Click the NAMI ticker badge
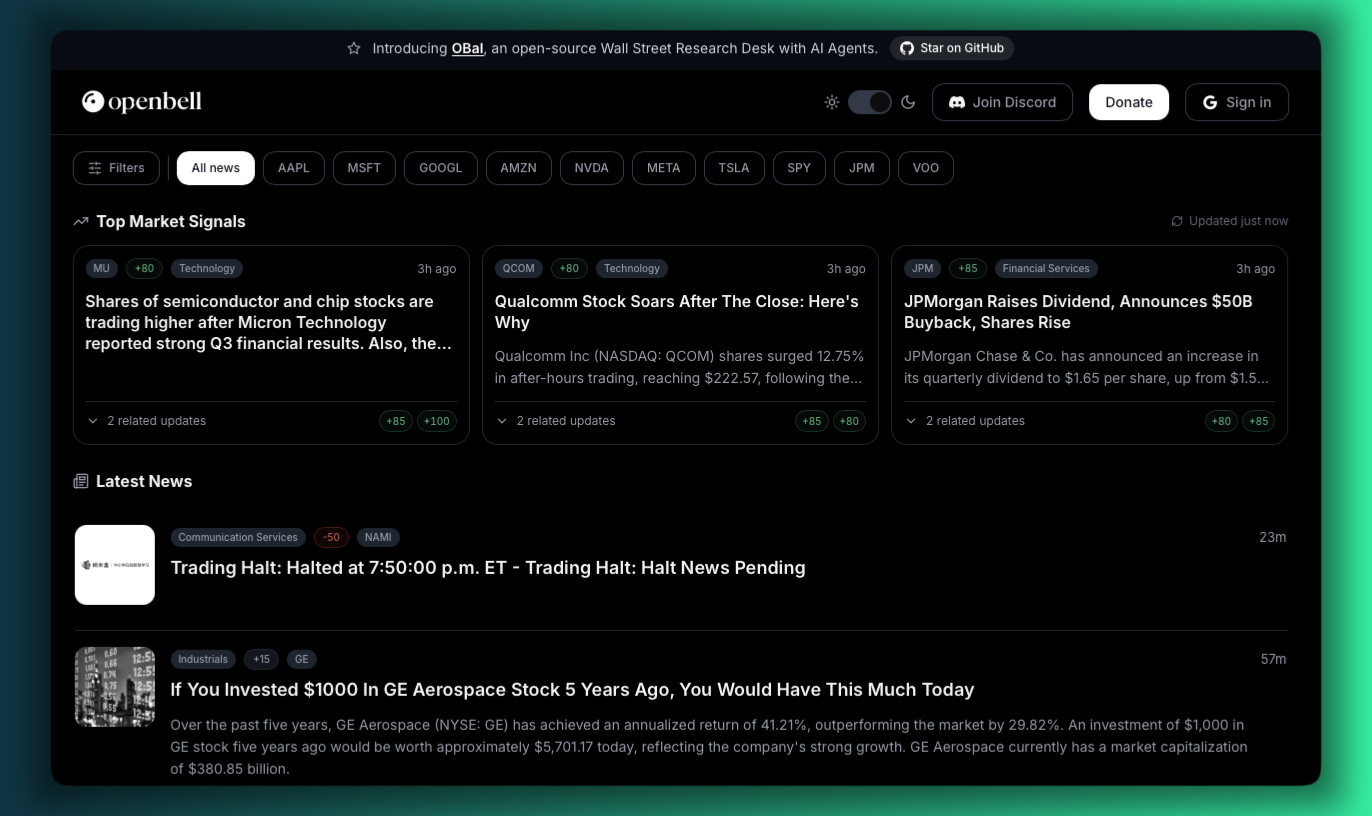This screenshot has height=816, width=1372. 378,537
